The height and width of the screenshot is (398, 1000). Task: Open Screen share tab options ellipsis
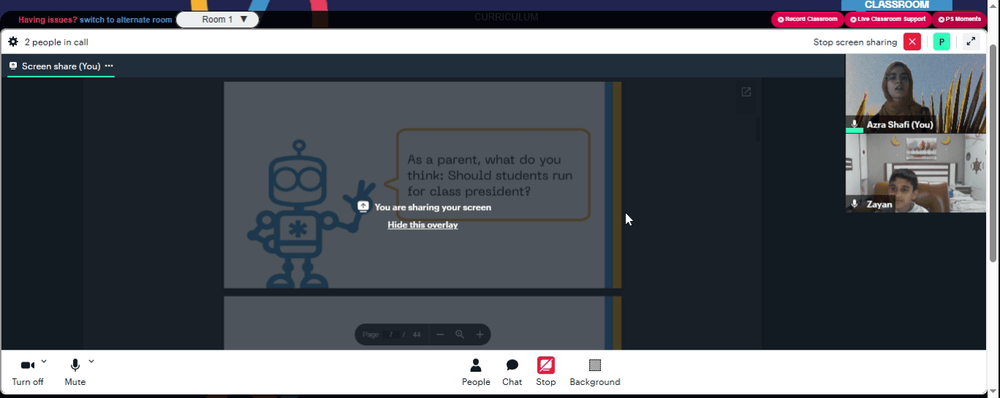109,66
